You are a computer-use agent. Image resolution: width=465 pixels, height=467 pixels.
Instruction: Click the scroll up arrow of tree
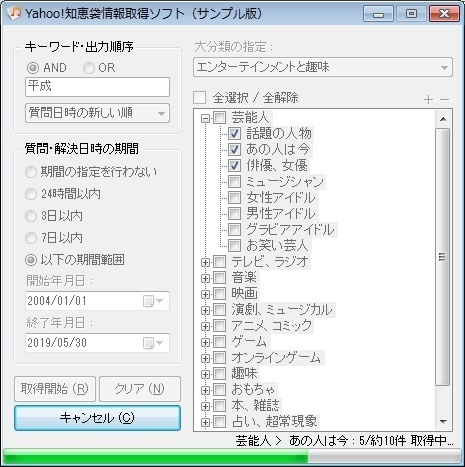443,119
